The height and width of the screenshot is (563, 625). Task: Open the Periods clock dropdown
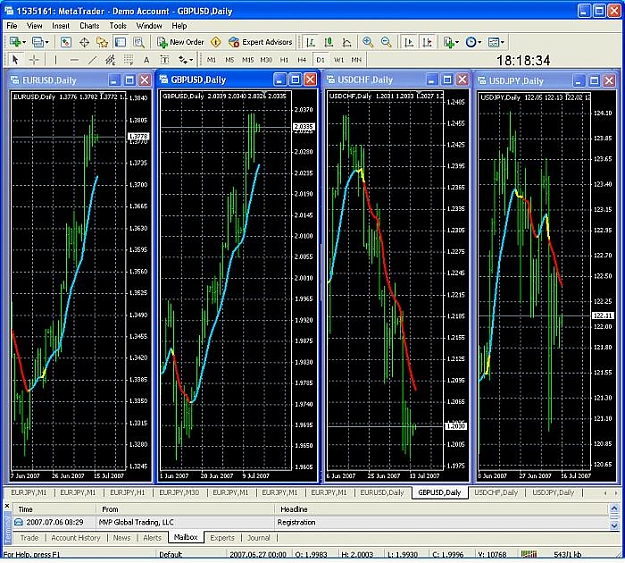point(474,42)
